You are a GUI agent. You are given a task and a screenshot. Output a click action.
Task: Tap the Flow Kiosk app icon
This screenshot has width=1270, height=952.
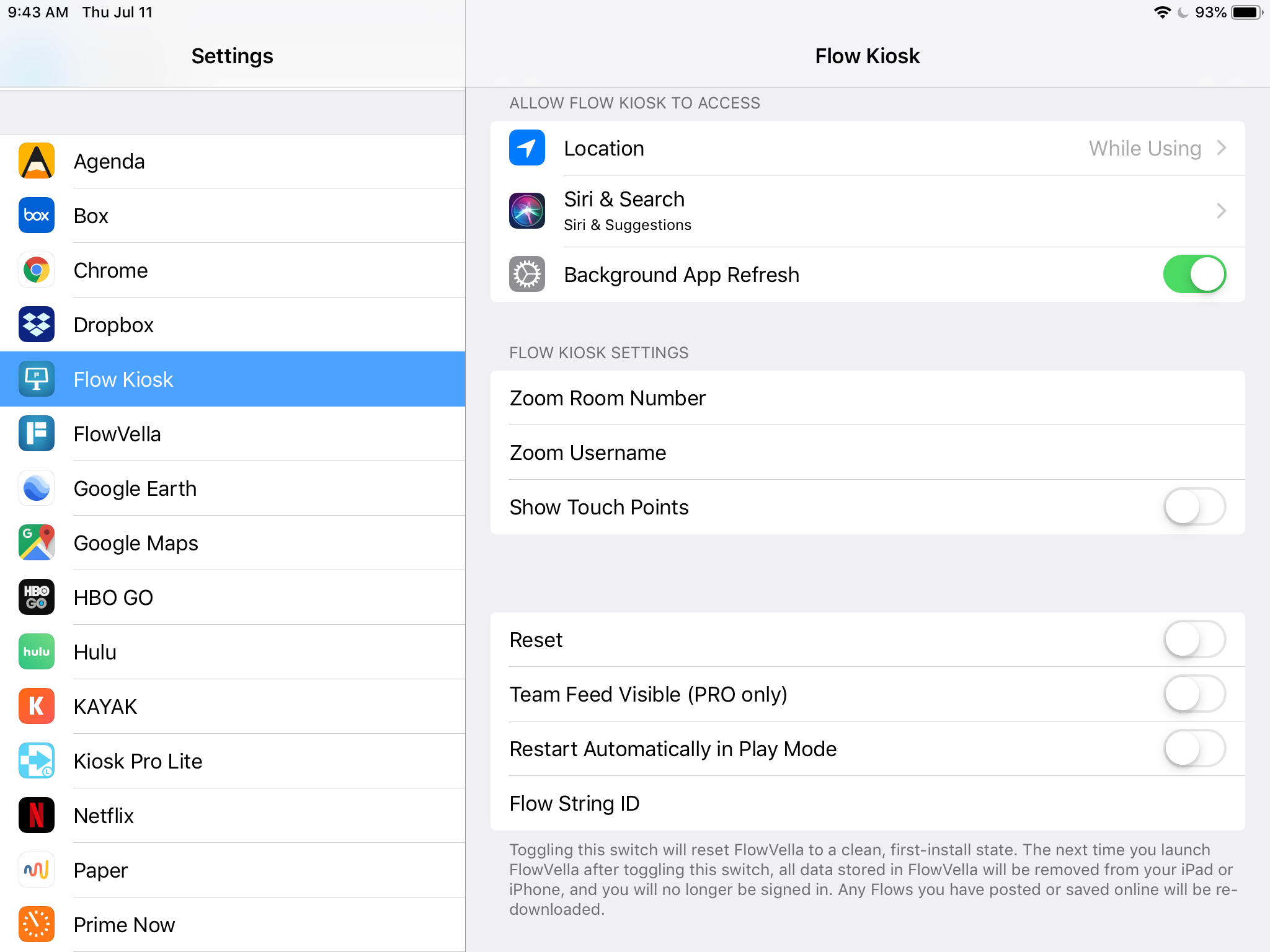pyautogui.click(x=37, y=379)
